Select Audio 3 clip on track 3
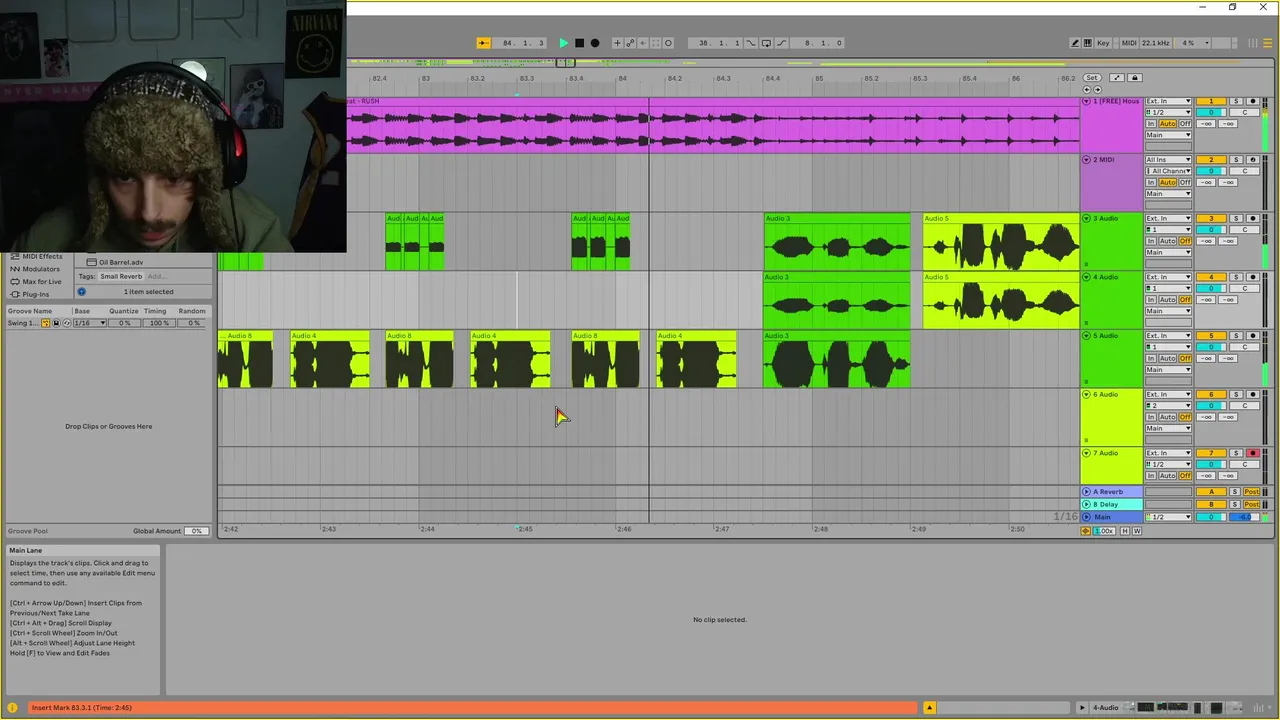The height and width of the screenshot is (720, 1280). 837,242
